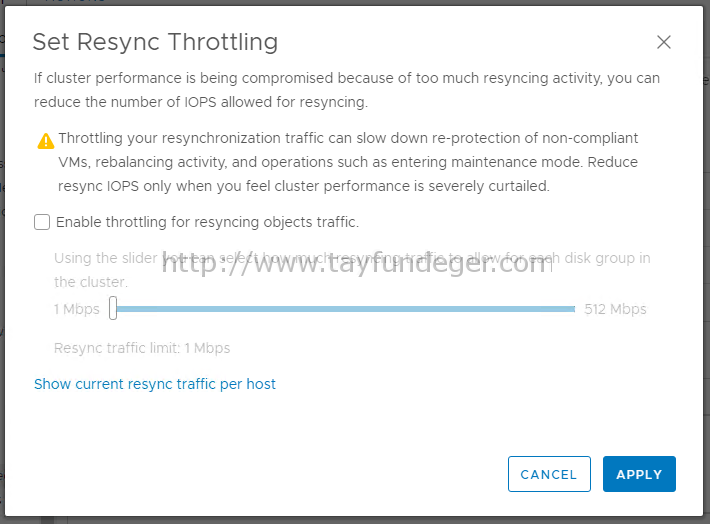This screenshot has height=524, width=710.
Task: Click the warning text about throttling resynchronization
Action: click(x=348, y=162)
